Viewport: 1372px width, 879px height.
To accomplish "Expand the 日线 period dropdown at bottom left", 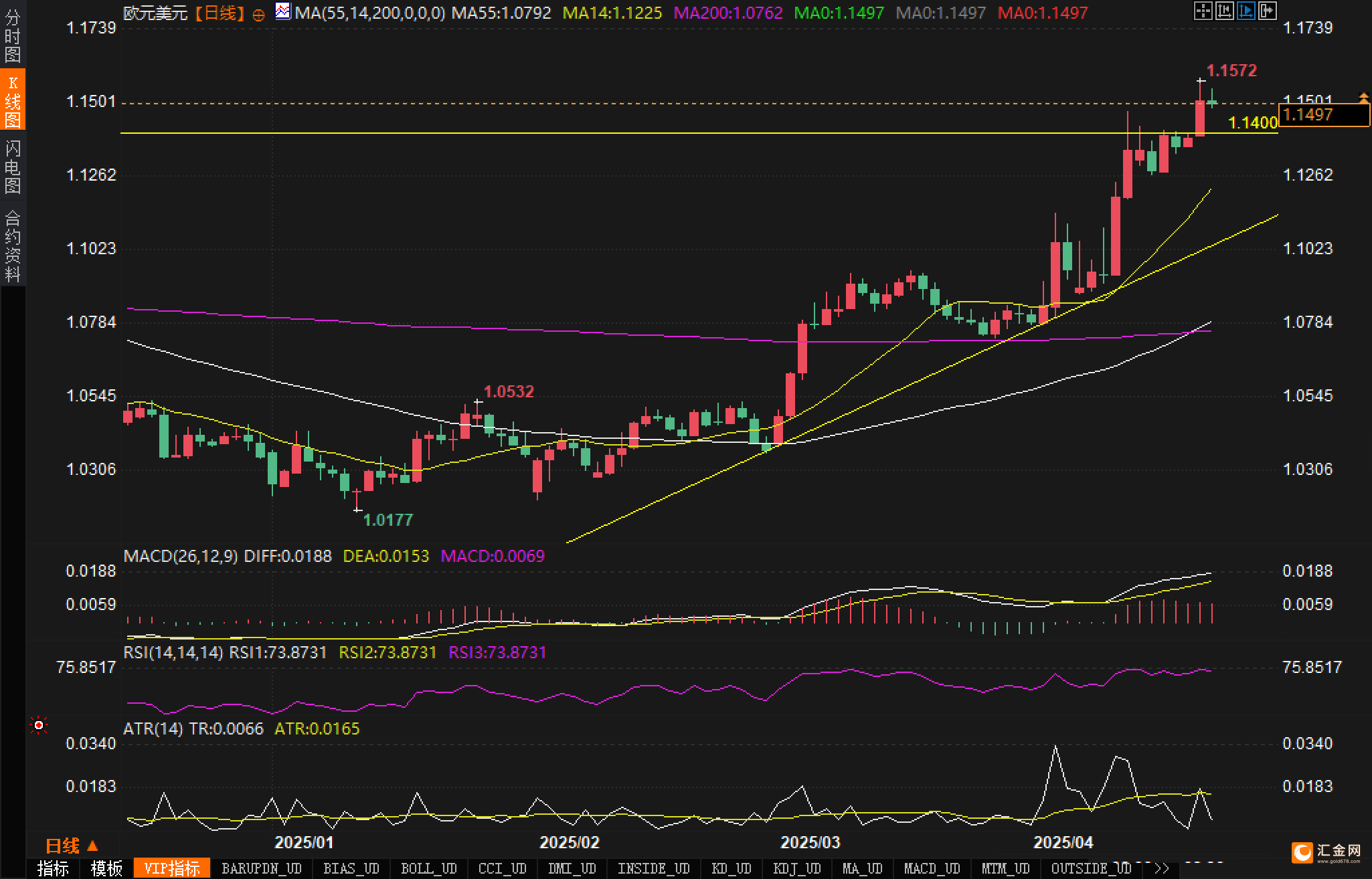I will click(x=72, y=846).
